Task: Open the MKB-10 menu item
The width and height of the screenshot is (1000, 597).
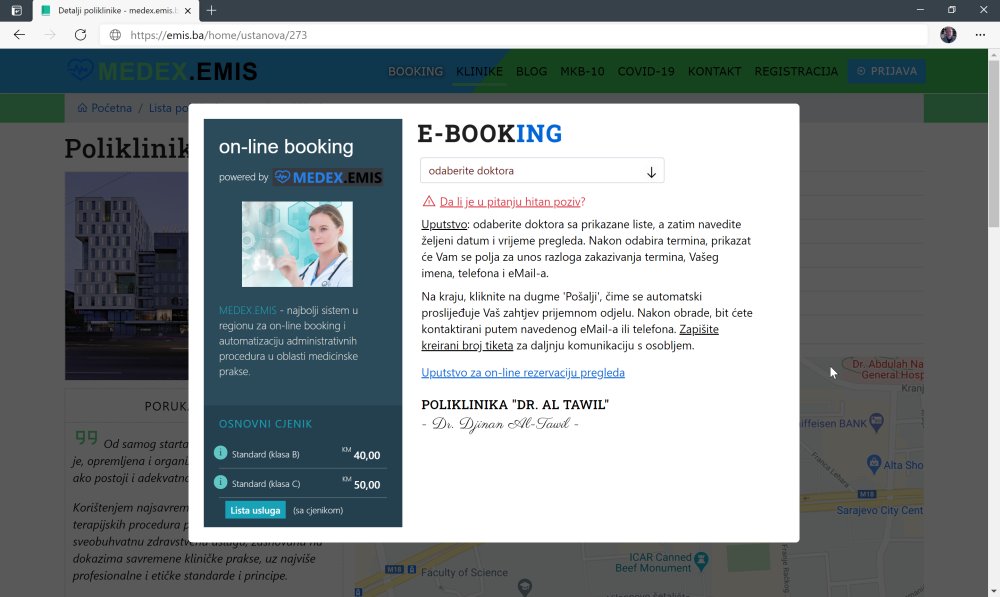Action: pyautogui.click(x=582, y=71)
